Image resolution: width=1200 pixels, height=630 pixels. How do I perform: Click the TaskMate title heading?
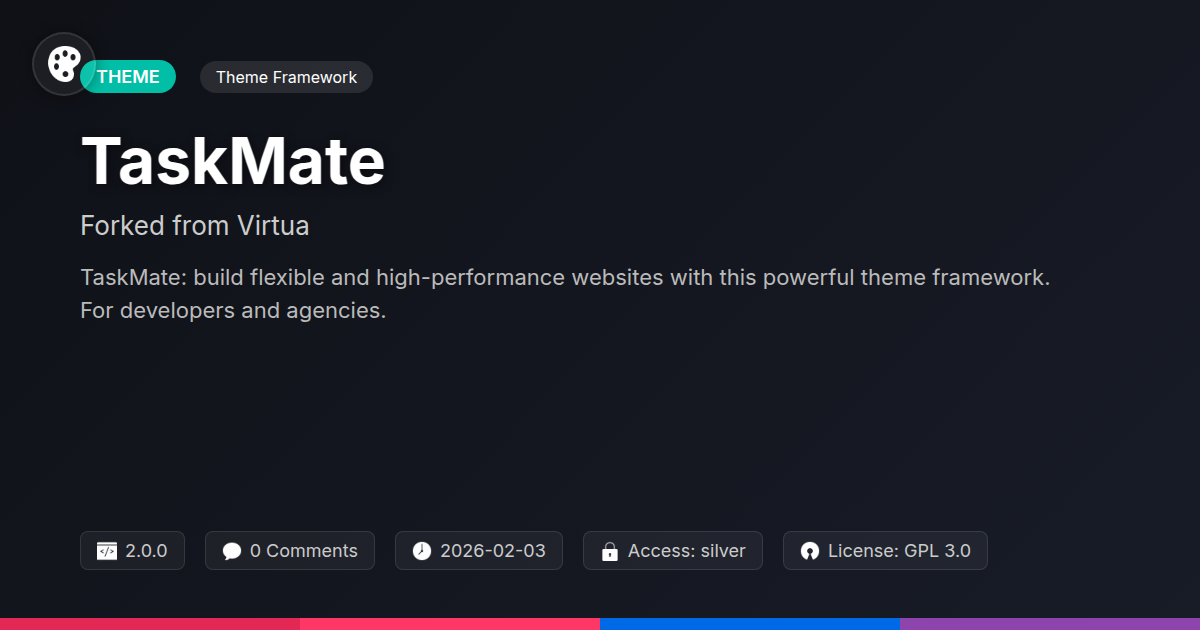[x=233, y=161]
